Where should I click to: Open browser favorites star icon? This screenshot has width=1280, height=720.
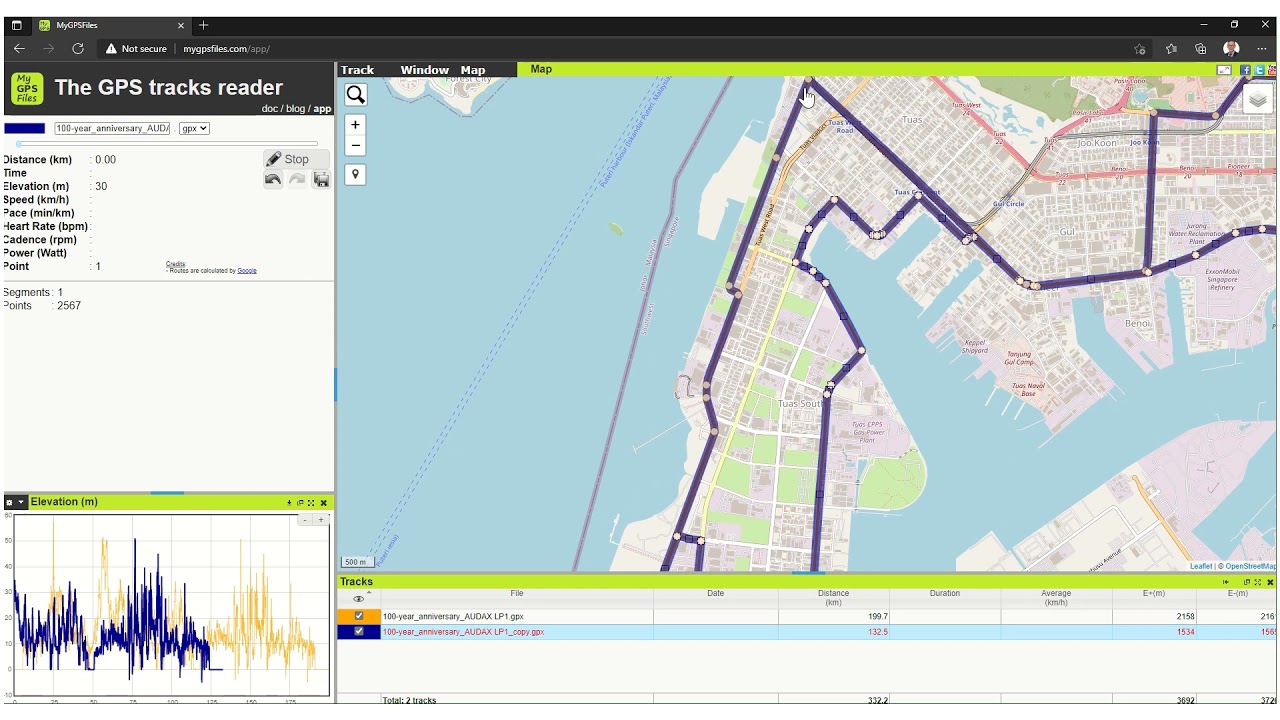pyautogui.click(x=1171, y=49)
